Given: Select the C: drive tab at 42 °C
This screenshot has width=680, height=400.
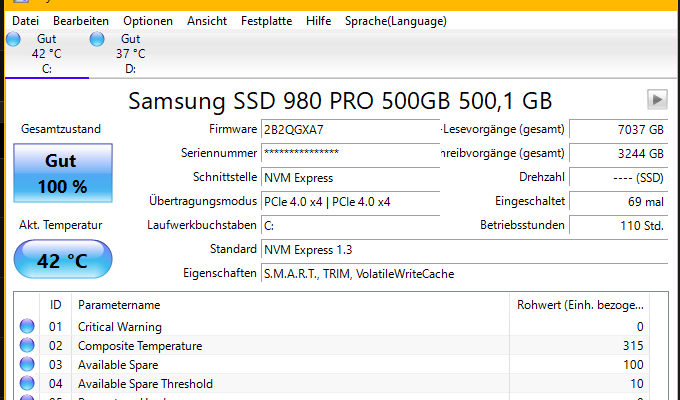Looking at the screenshot, I should click(x=47, y=53).
